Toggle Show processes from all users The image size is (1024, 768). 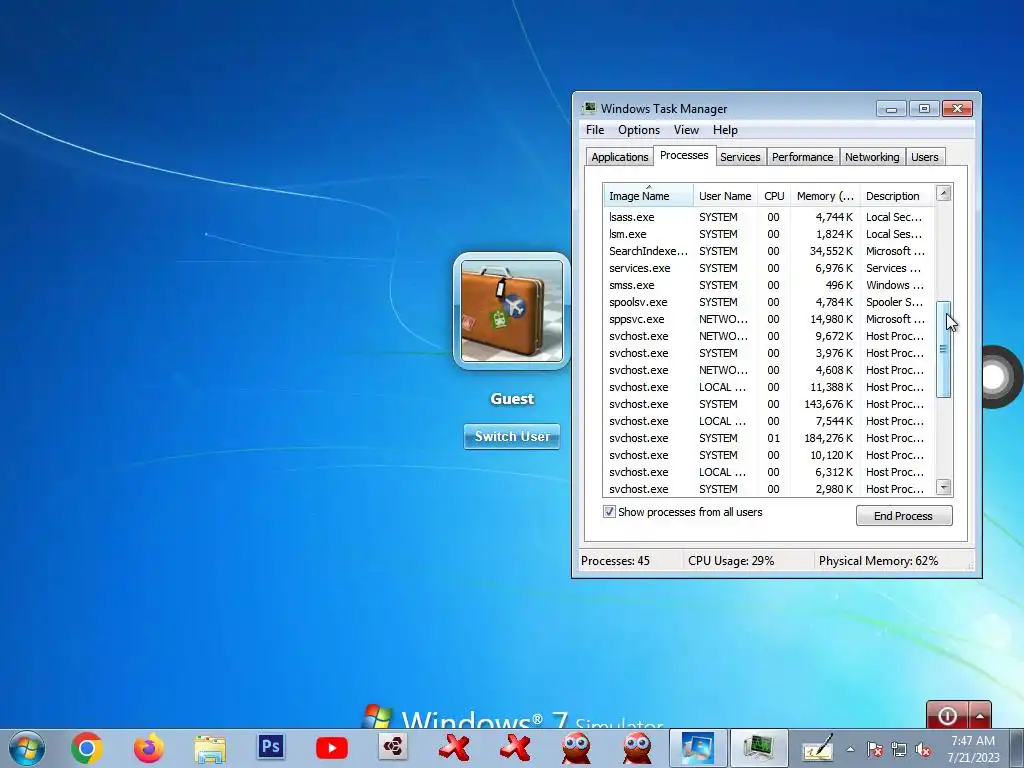pyautogui.click(x=609, y=512)
